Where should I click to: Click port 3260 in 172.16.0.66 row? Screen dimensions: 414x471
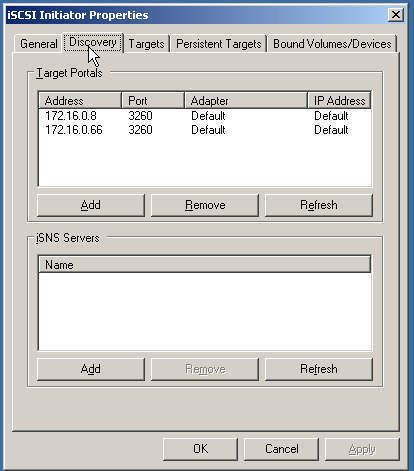point(140,130)
